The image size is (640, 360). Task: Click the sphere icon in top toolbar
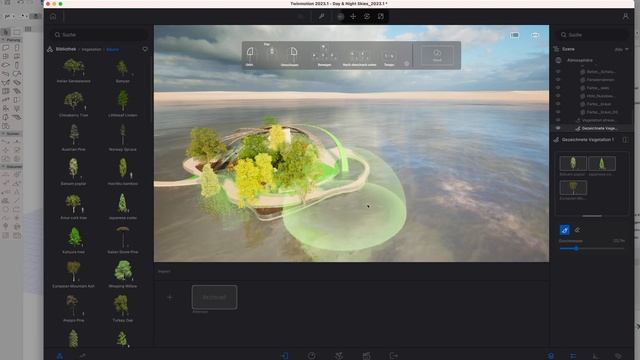coord(340,16)
